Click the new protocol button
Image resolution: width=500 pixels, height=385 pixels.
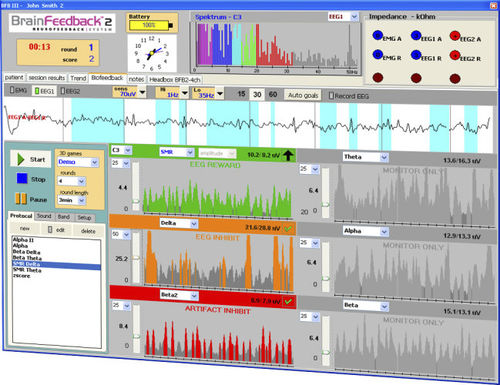(x=25, y=228)
